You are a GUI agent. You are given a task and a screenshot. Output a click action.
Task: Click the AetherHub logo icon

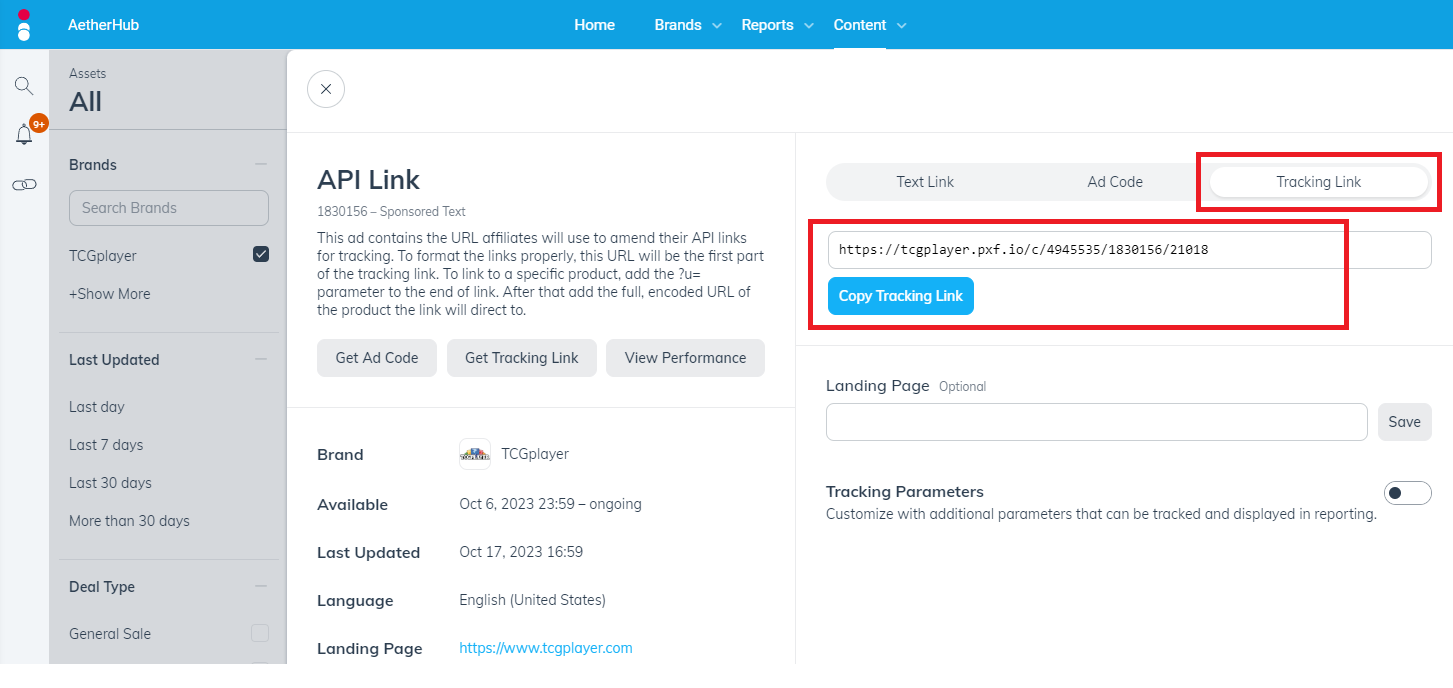(24, 25)
